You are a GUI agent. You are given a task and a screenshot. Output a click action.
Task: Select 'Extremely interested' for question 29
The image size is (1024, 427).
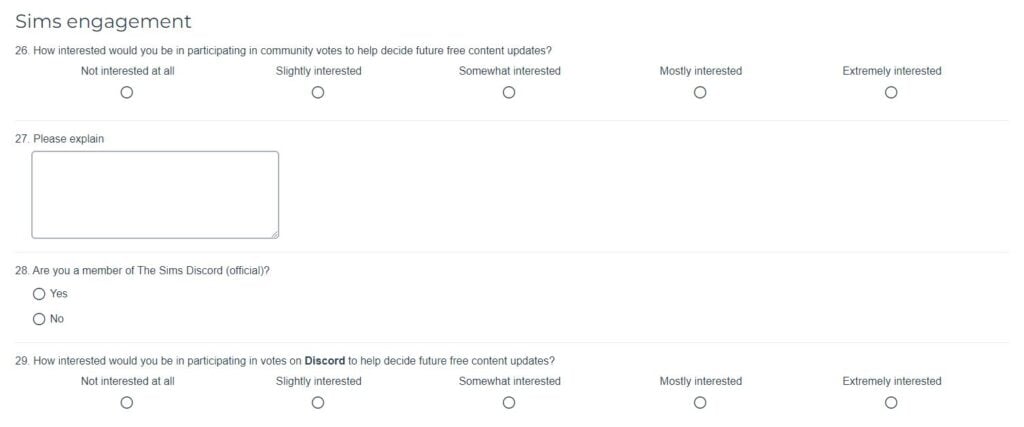point(891,403)
